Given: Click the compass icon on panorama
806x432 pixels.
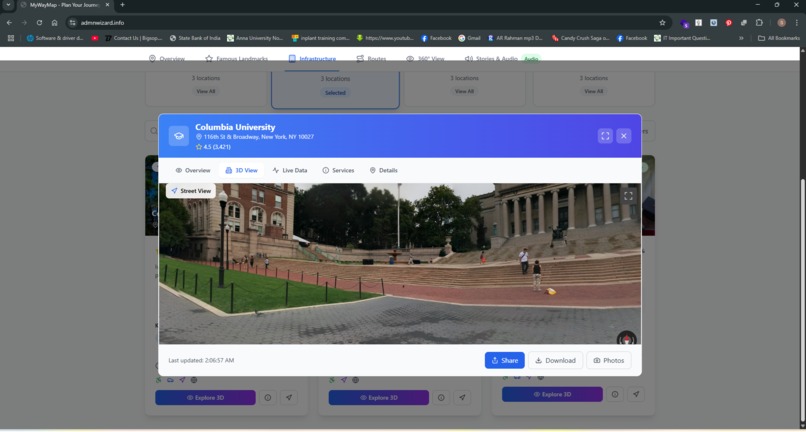Looking at the screenshot, I should (627, 339).
